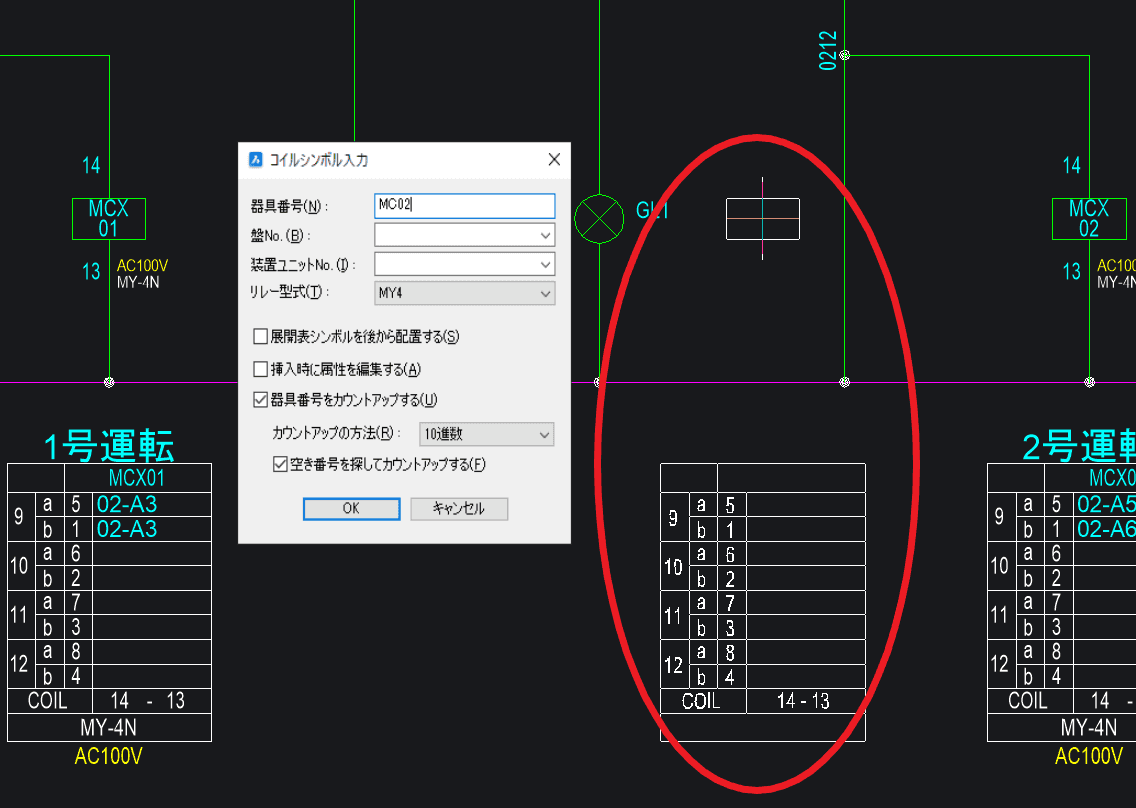The height and width of the screenshot is (808, 1136).
Task: Click the new coil symbol preview rectangle
Action: click(763, 219)
